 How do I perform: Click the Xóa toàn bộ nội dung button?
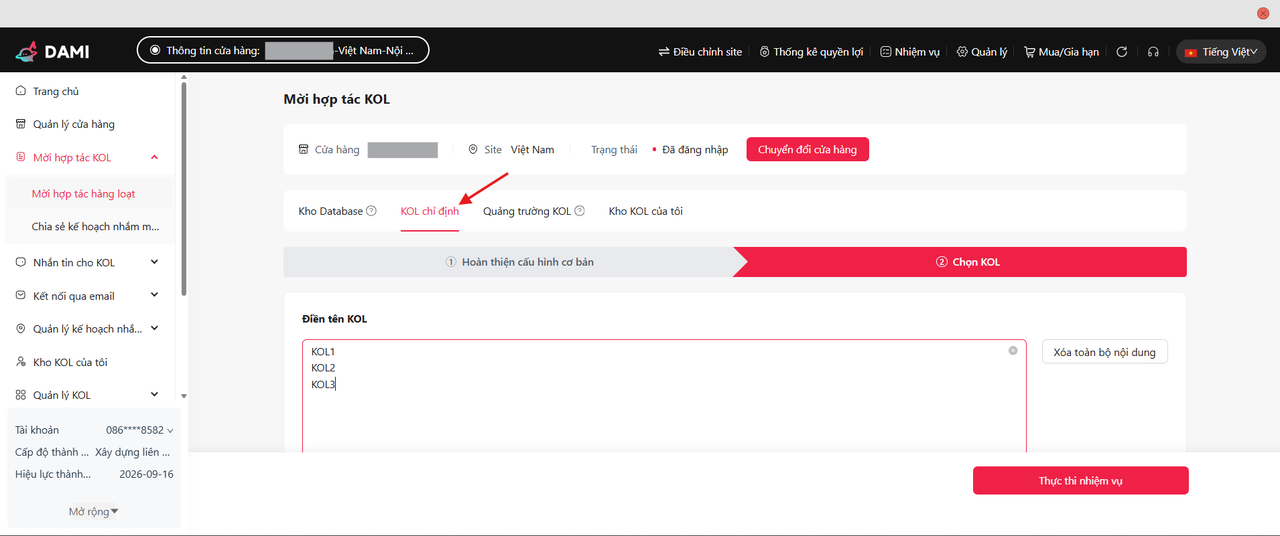click(x=1104, y=352)
